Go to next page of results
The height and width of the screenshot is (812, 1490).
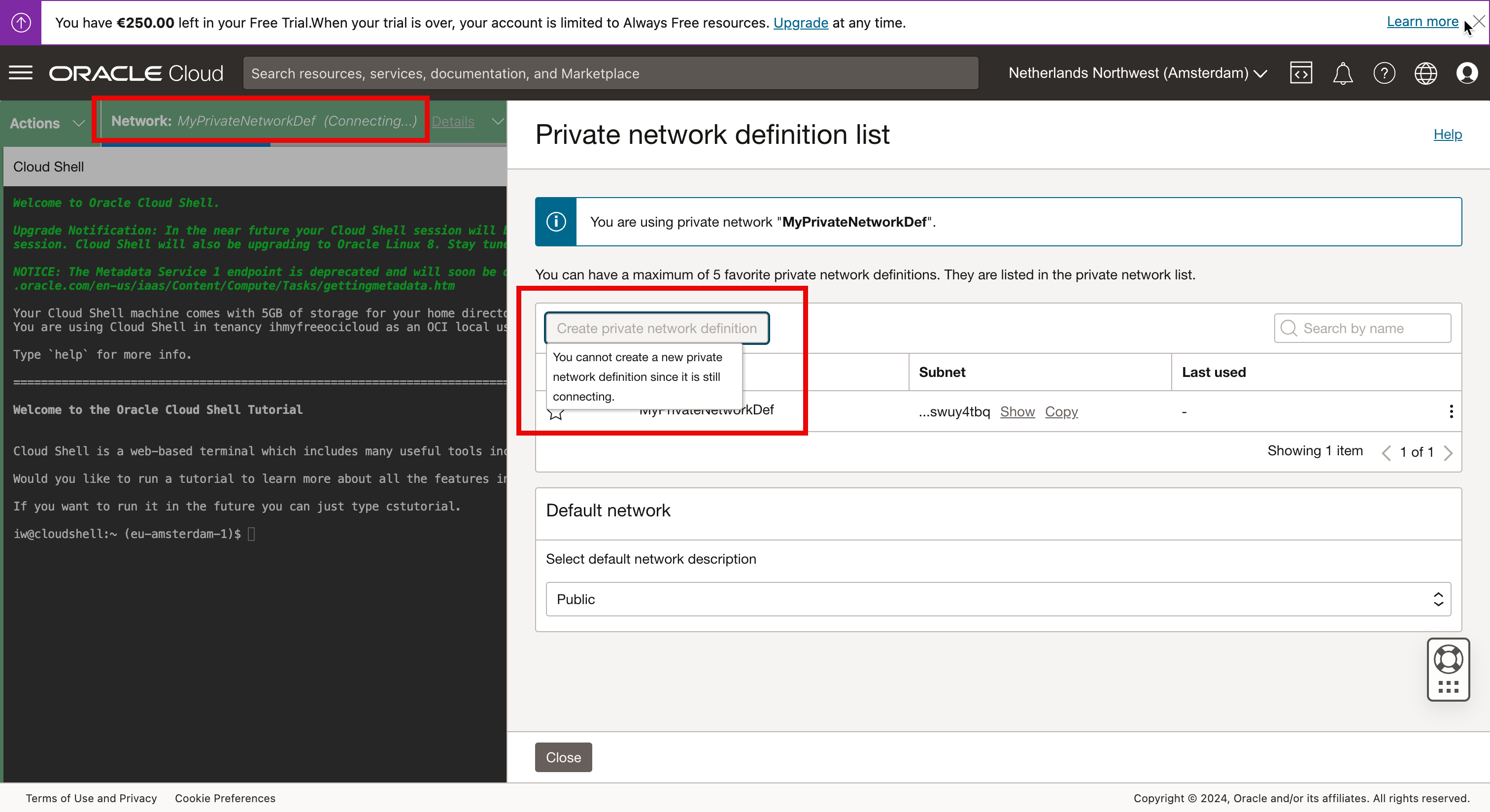(1448, 452)
